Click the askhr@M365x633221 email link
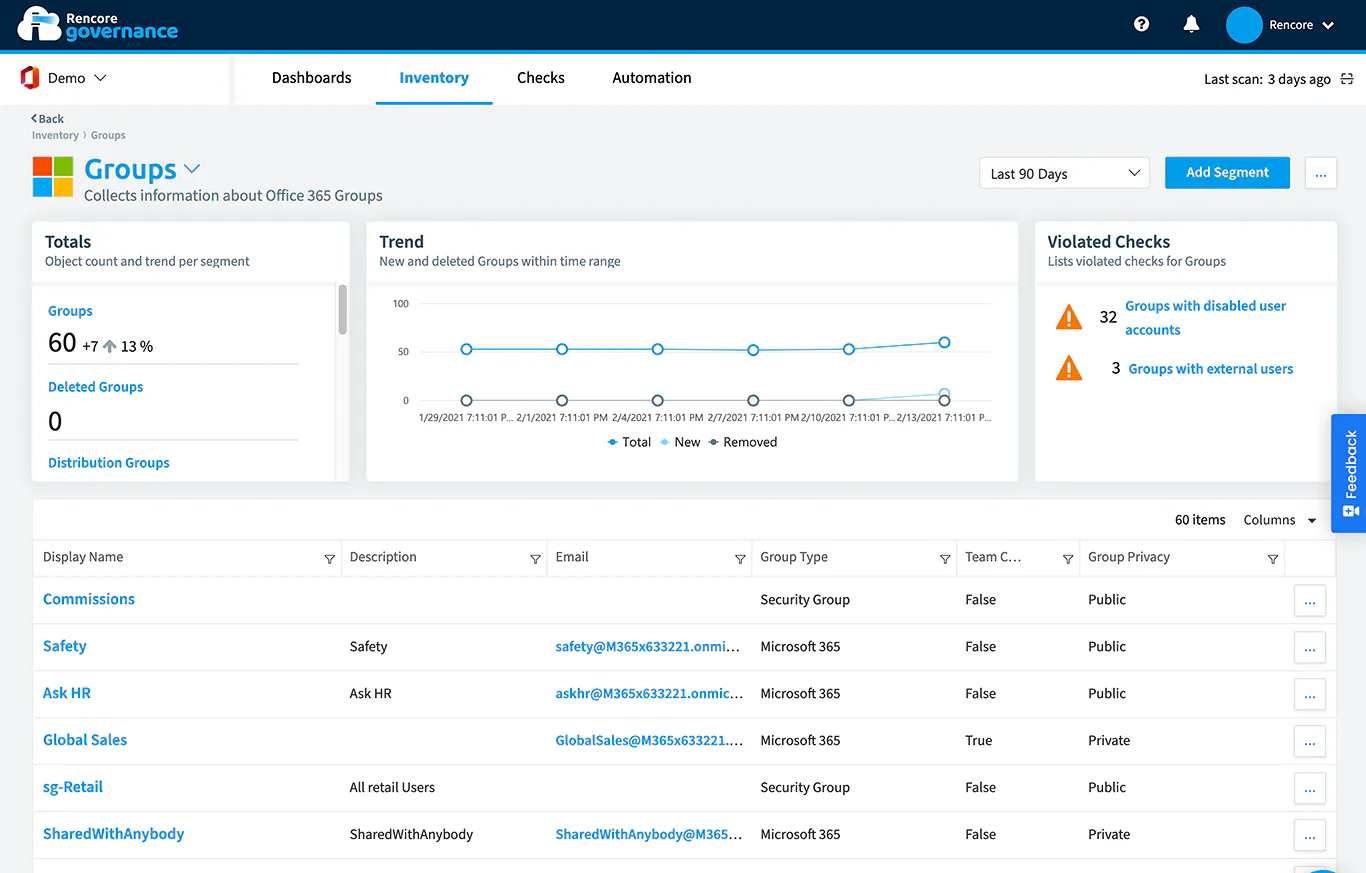This screenshot has height=873, width=1366. 650,694
